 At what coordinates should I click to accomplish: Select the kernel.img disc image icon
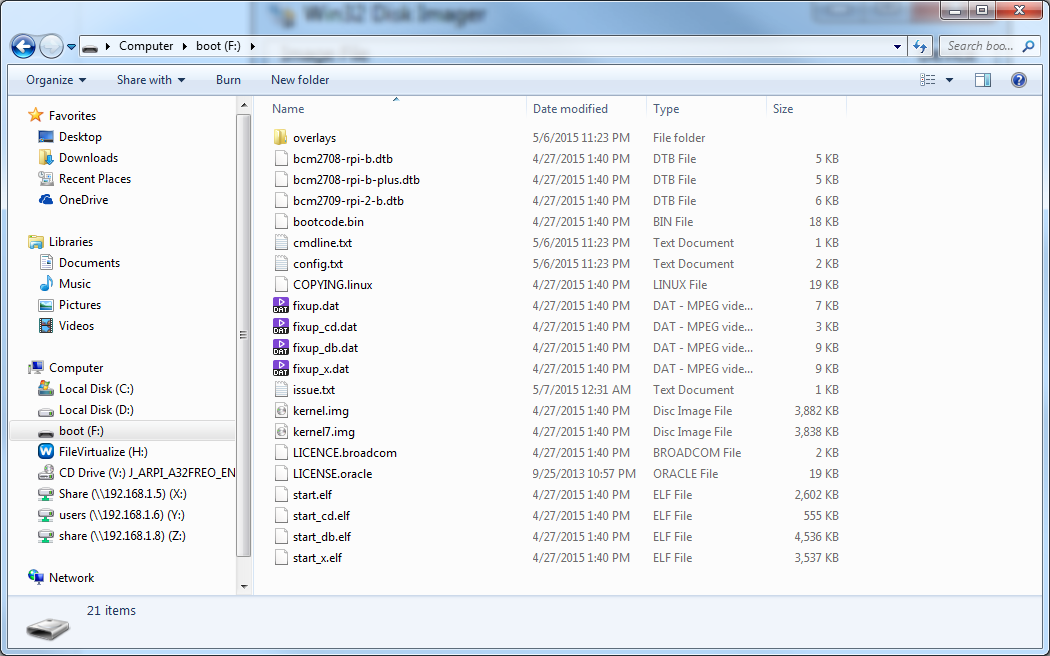point(281,411)
